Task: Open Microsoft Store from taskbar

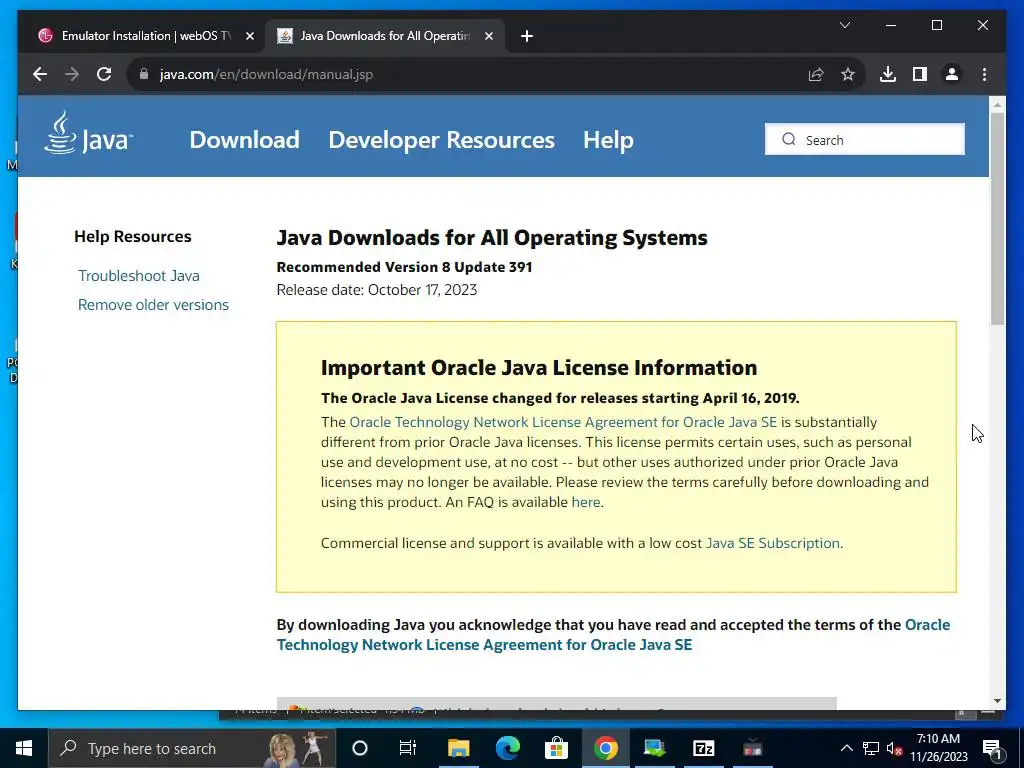Action: [556, 748]
